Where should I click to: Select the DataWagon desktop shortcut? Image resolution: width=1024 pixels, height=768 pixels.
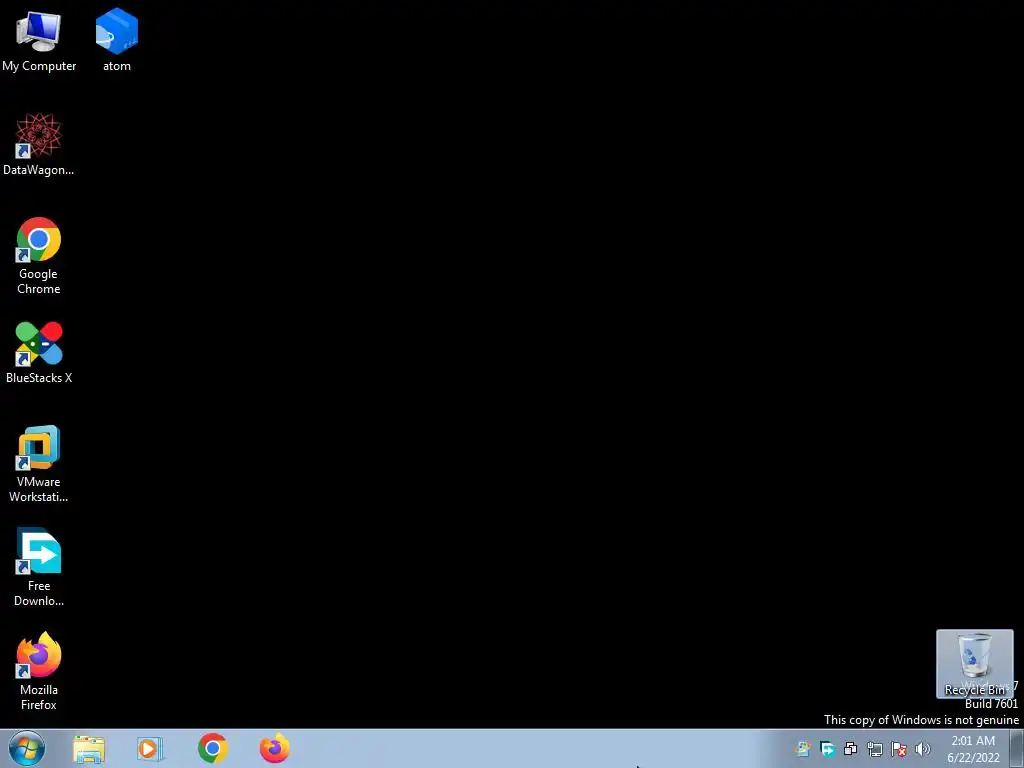pyautogui.click(x=39, y=144)
